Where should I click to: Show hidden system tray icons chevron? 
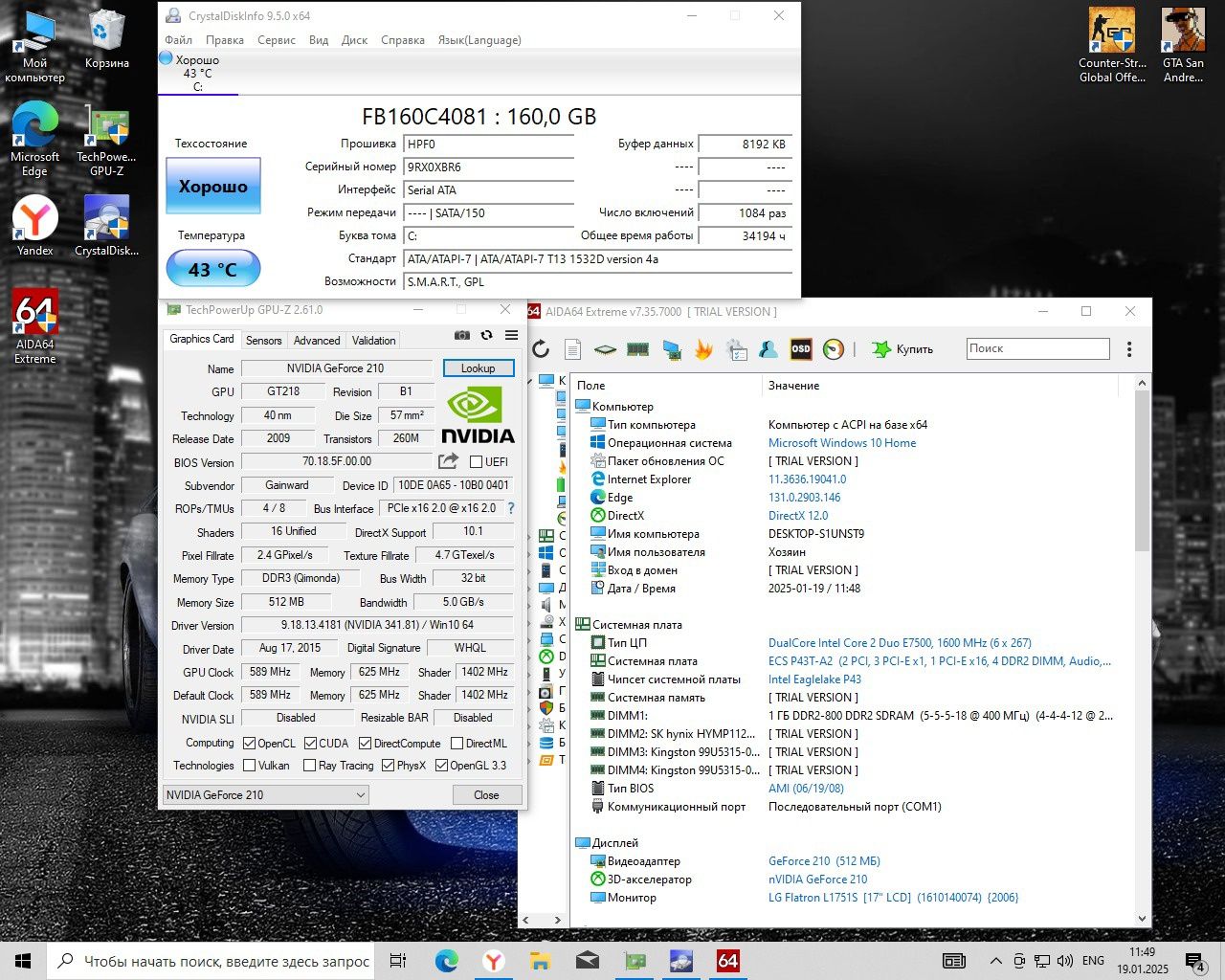click(x=995, y=961)
